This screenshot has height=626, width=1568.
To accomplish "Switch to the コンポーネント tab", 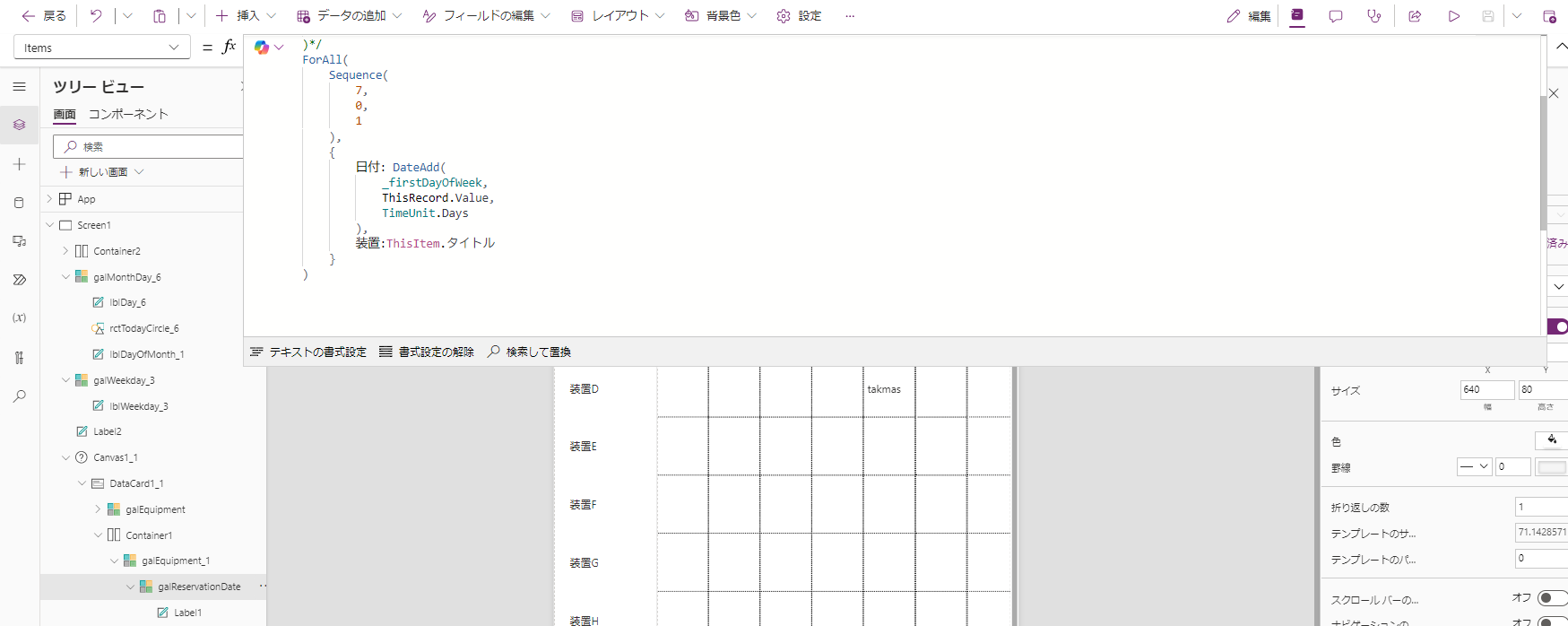I will point(128,114).
